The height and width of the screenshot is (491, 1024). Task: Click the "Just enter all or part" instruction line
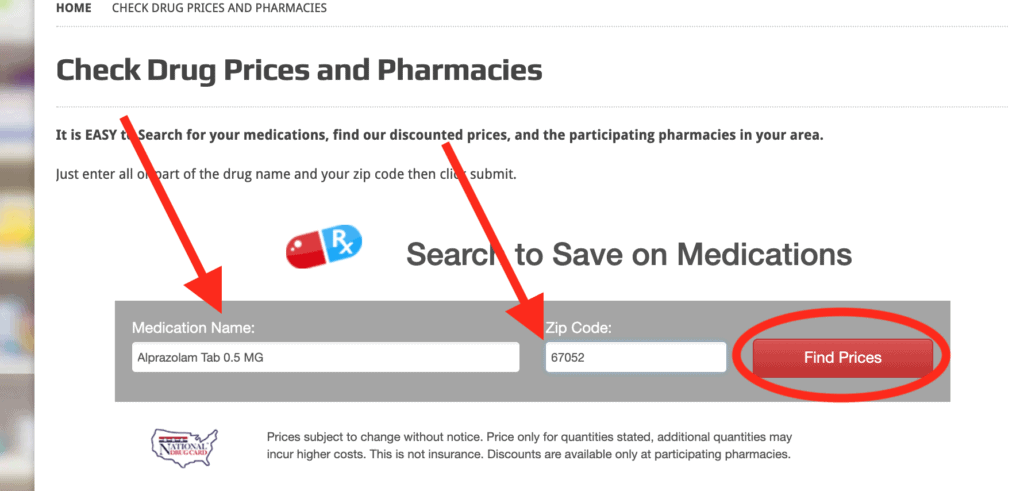[x=286, y=175]
